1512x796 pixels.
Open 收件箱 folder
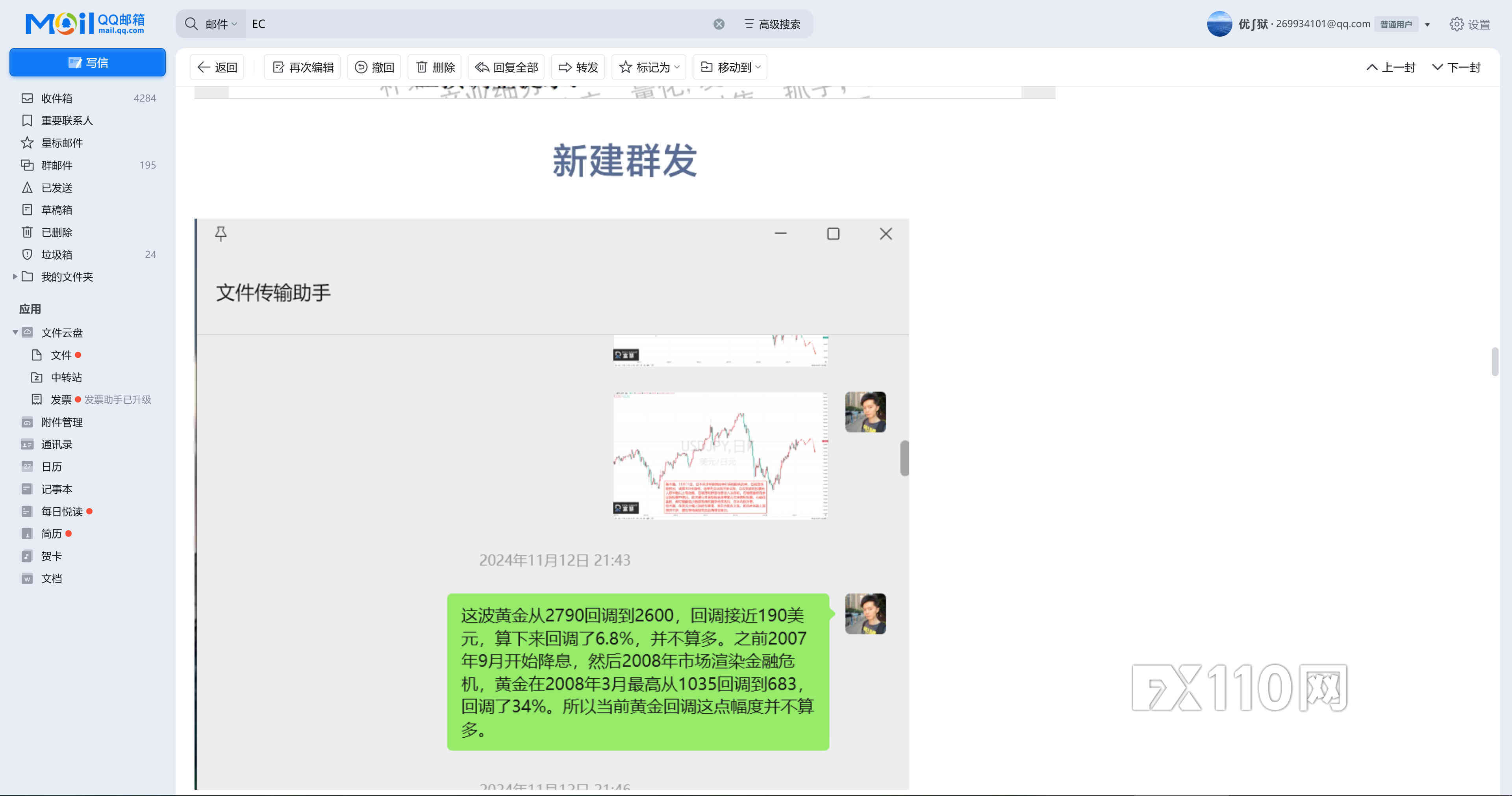click(88, 98)
